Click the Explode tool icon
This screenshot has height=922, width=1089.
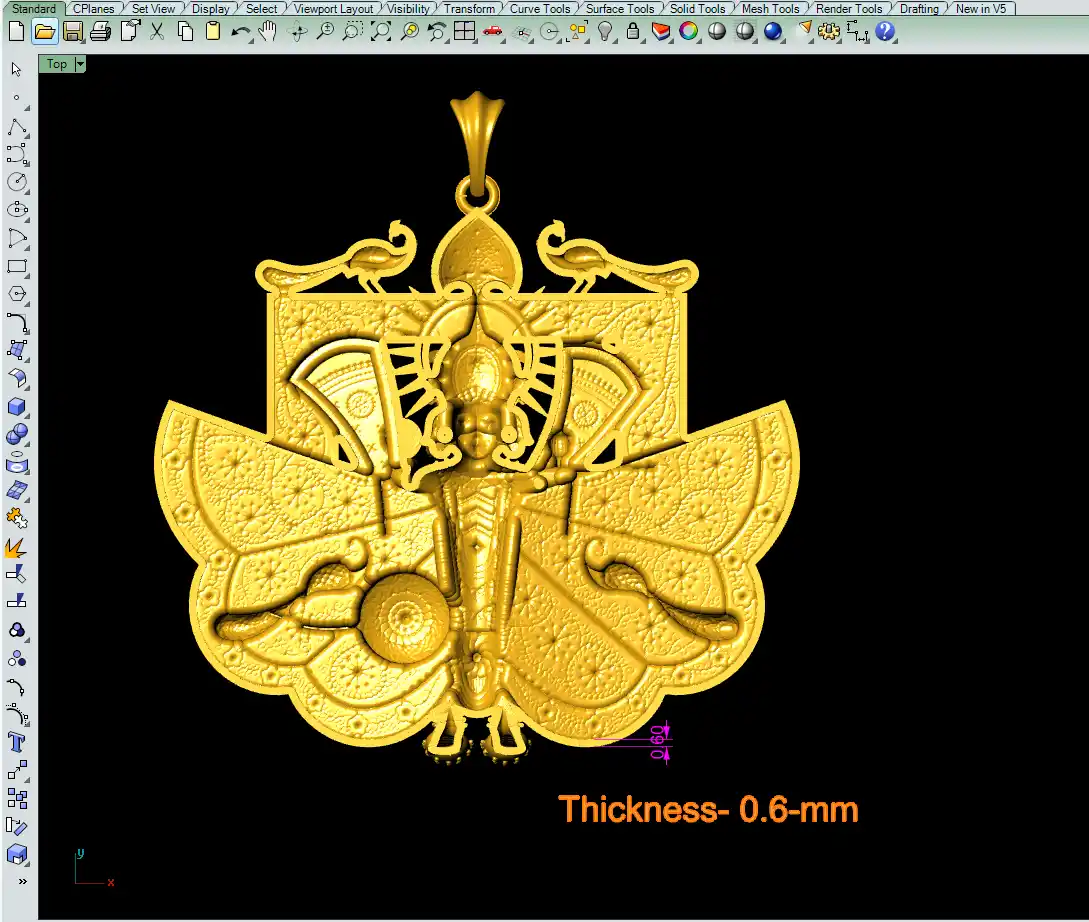17,548
